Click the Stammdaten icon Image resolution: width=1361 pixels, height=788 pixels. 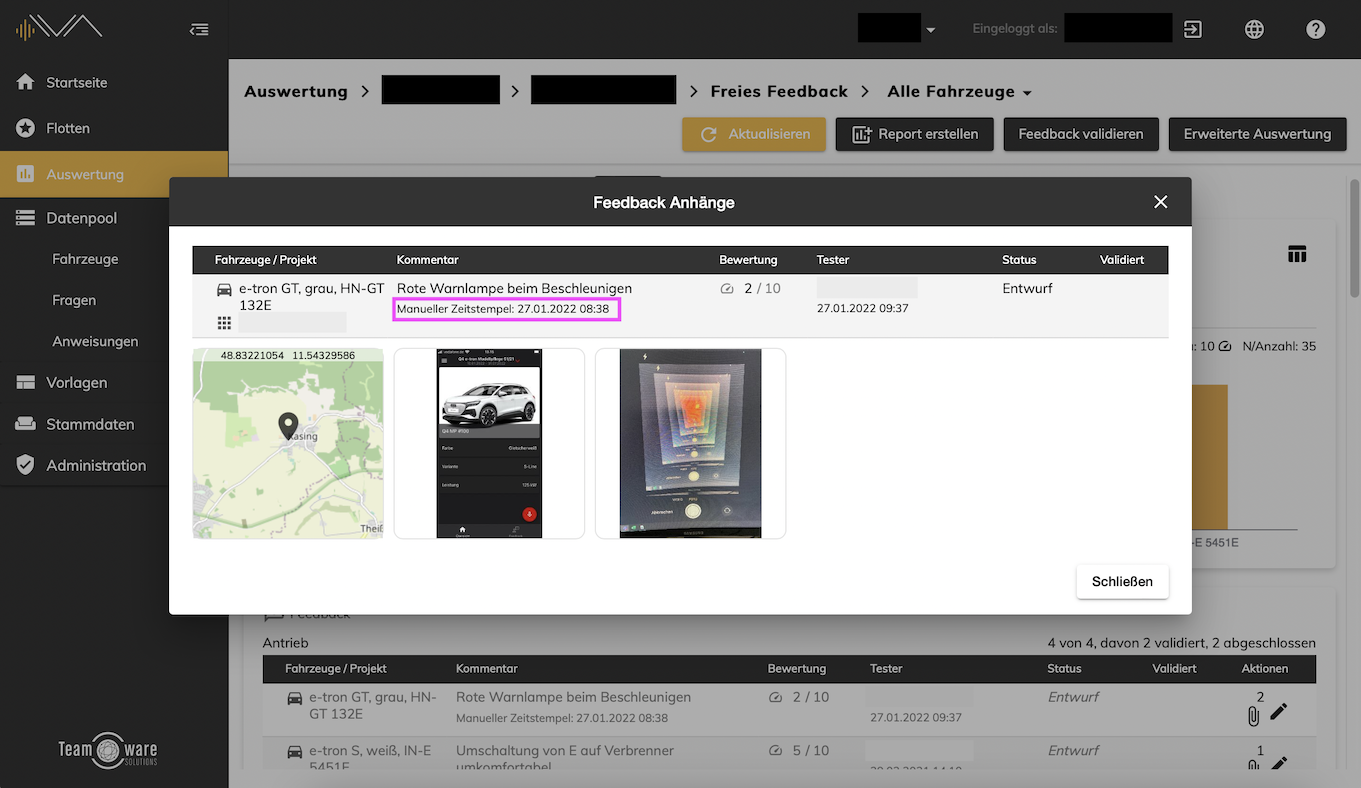click(25, 424)
